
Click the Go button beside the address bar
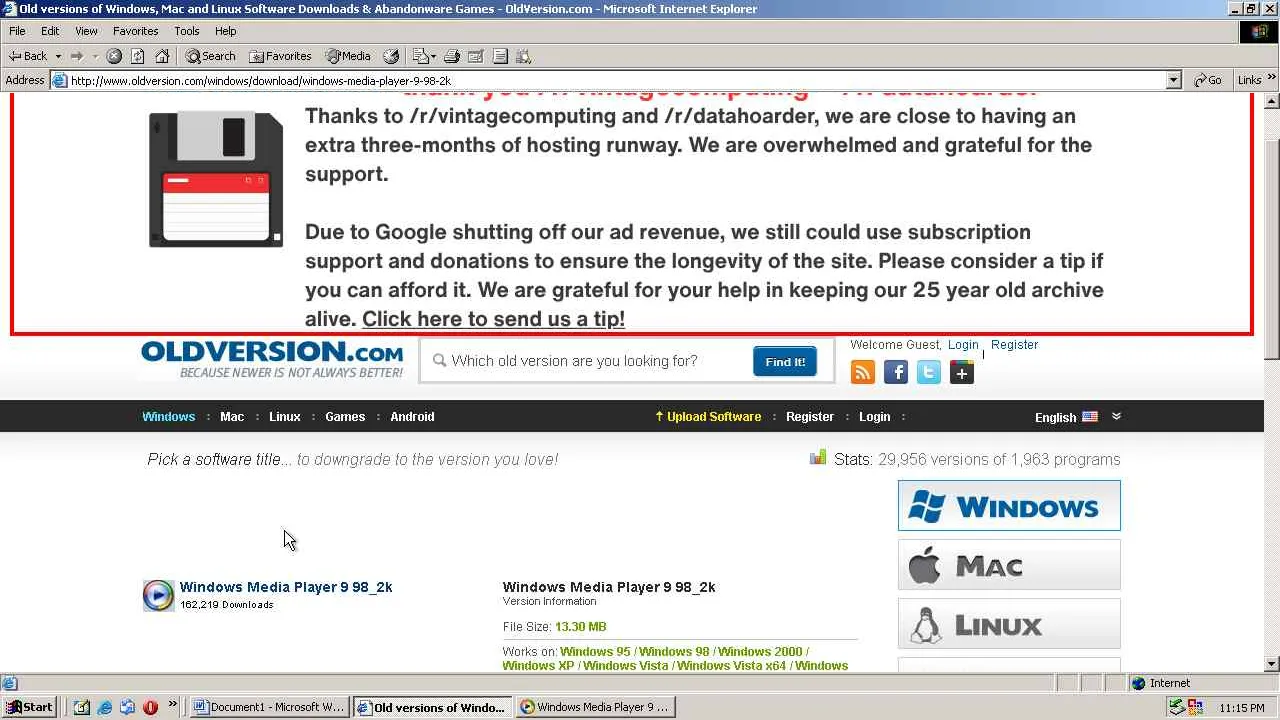point(1208,80)
